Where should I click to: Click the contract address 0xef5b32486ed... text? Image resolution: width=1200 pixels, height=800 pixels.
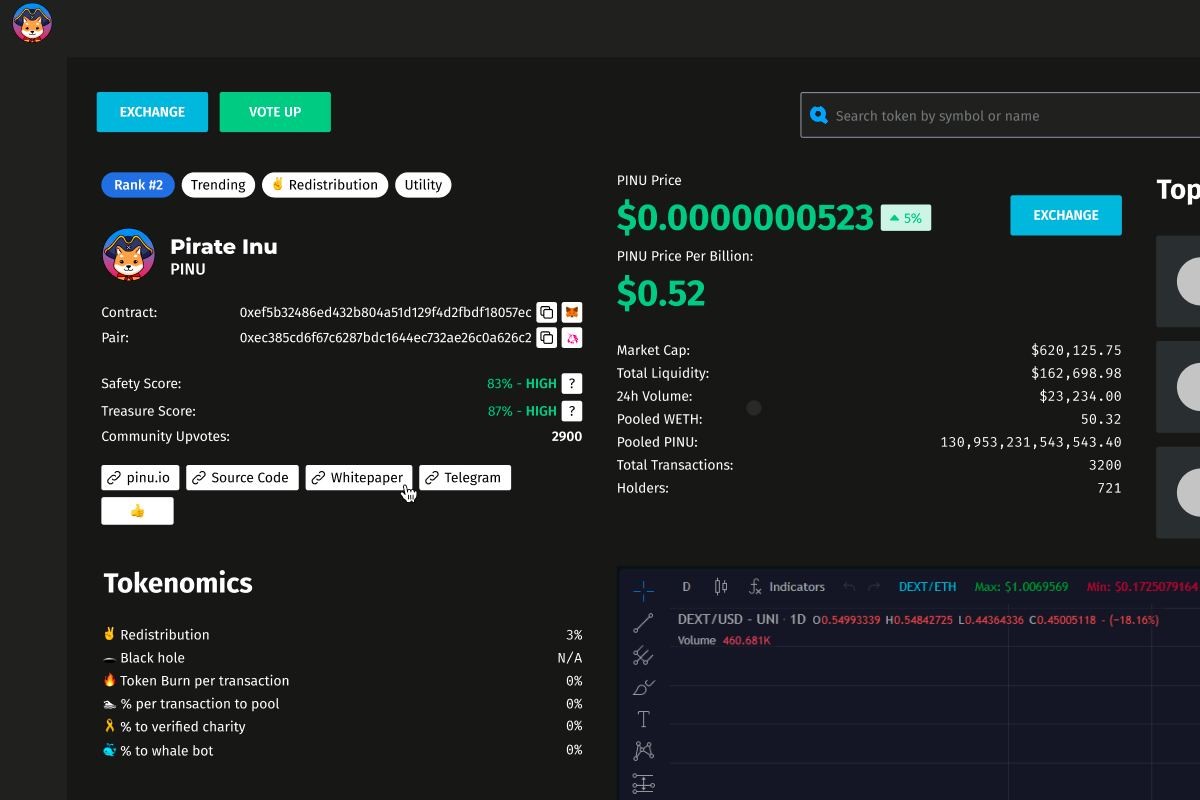click(x=385, y=312)
